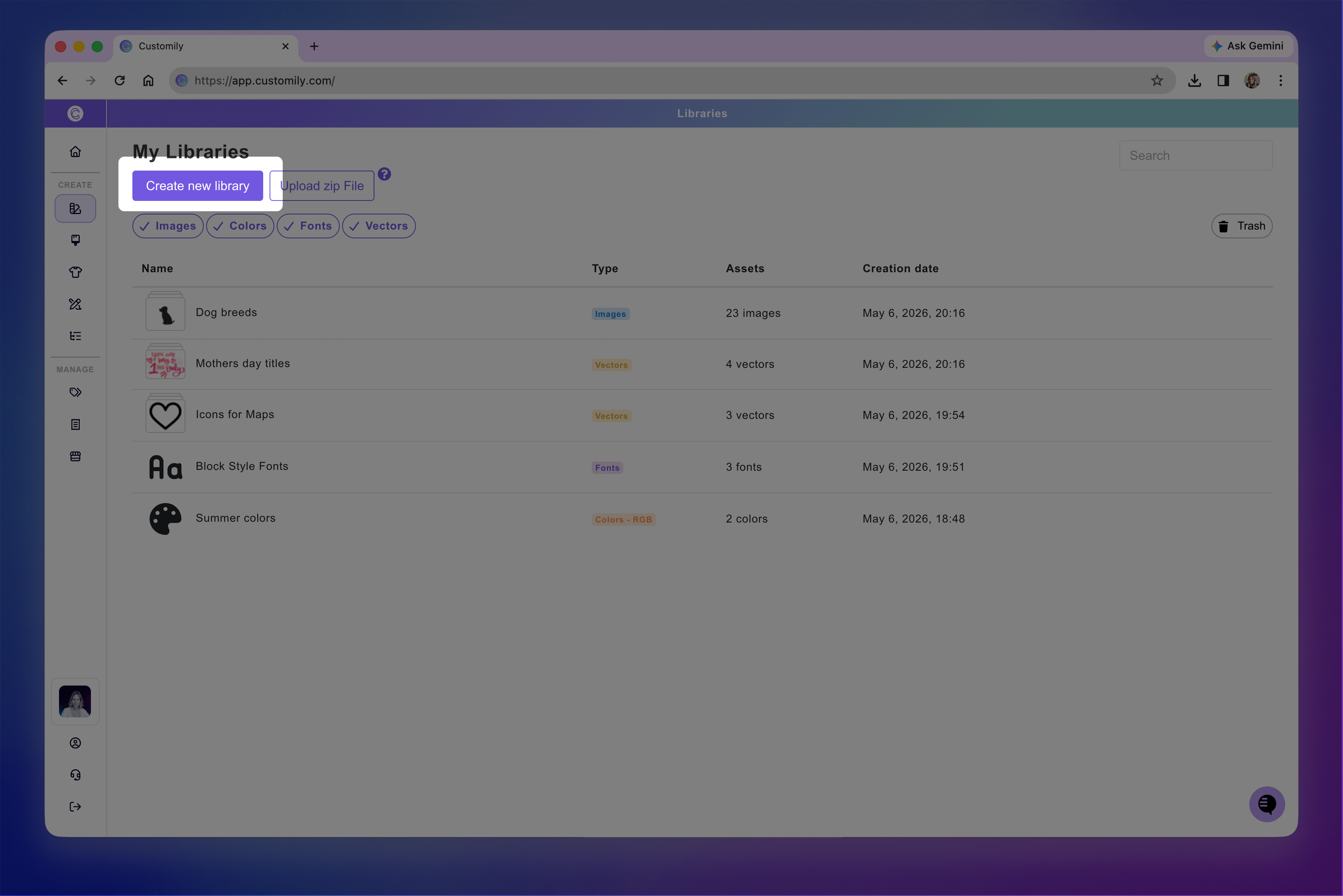Open the Summer colors palette icon
Image resolution: width=1343 pixels, height=896 pixels.
pyautogui.click(x=165, y=518)
